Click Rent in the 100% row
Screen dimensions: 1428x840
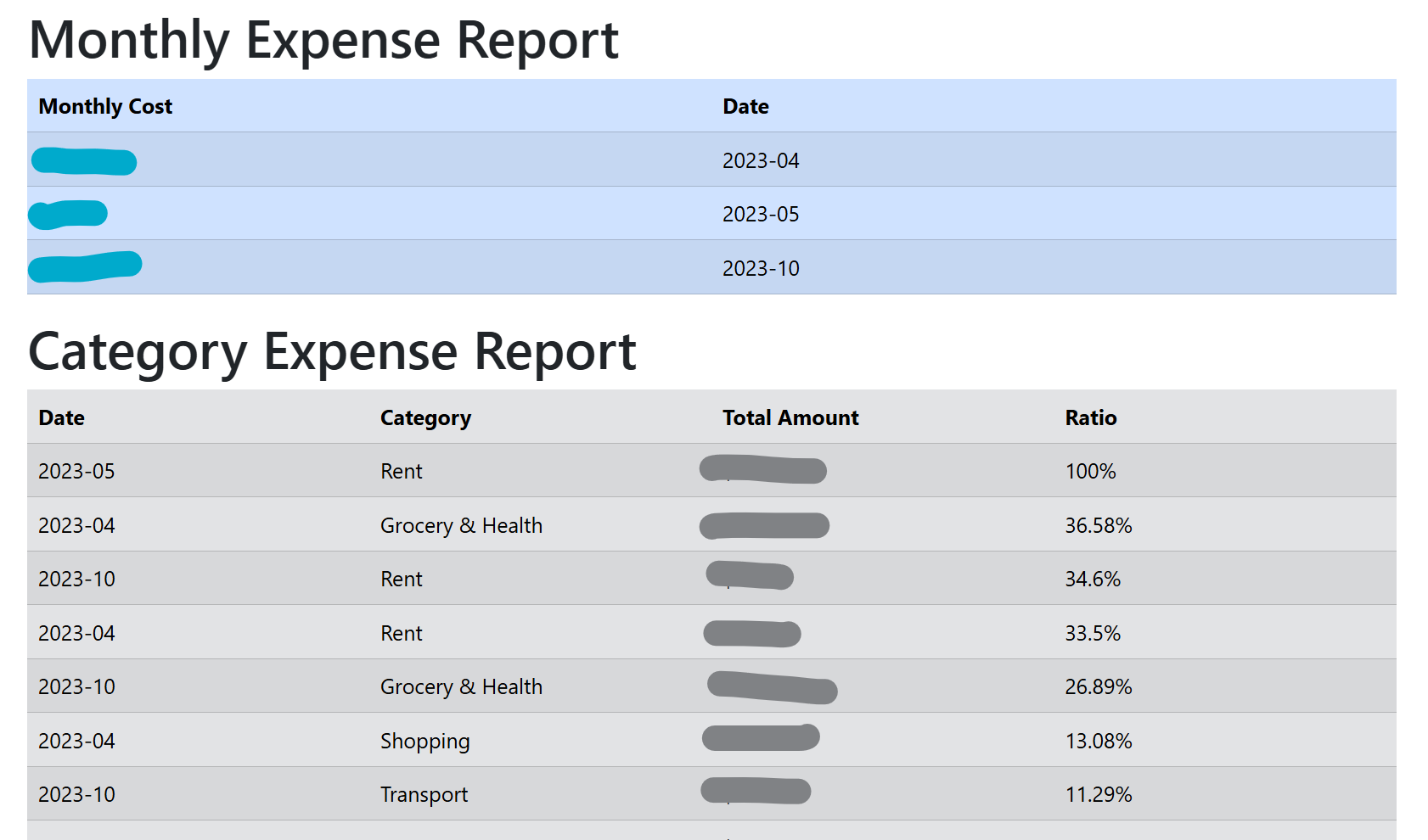401,471
